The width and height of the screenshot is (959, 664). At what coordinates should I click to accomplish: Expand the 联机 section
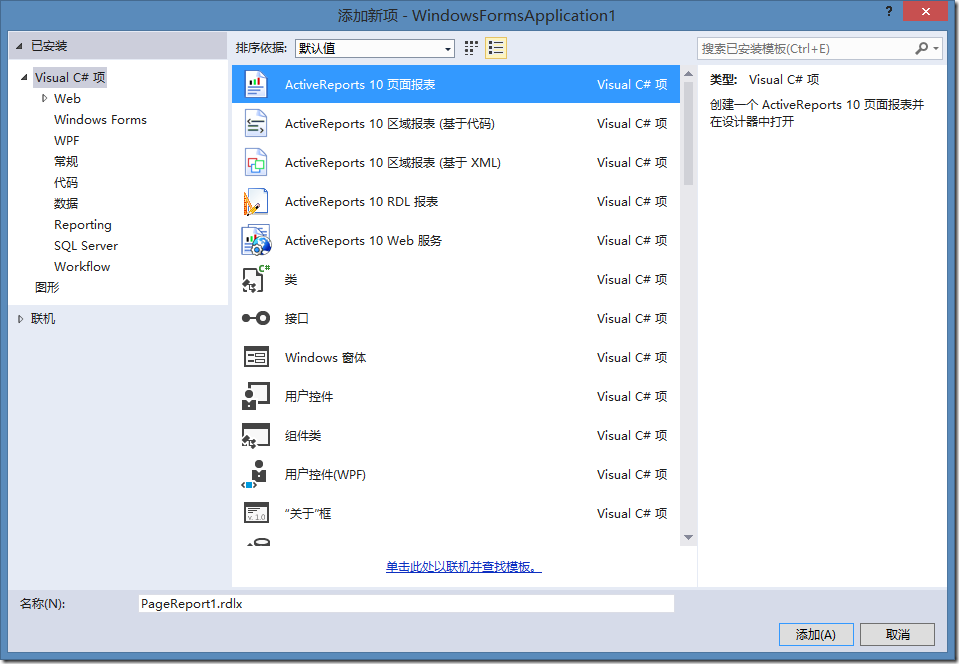20,319
